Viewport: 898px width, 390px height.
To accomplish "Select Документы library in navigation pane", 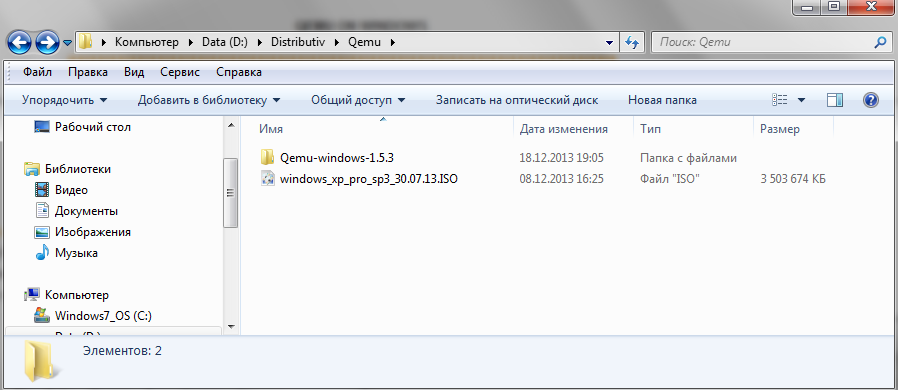I will [x=86, y=211].
